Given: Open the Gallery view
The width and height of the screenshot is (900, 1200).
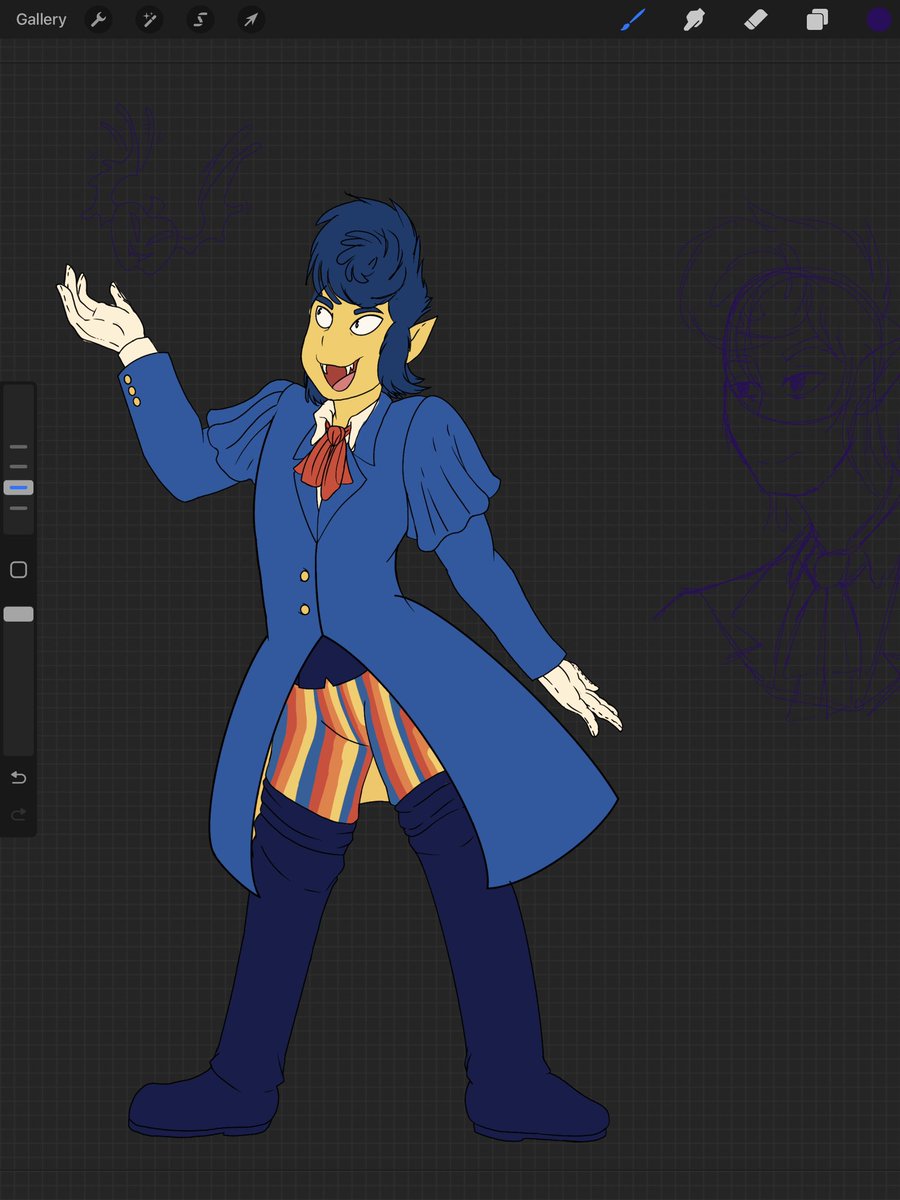Looking at the screenshot, I should click(41, 20).
